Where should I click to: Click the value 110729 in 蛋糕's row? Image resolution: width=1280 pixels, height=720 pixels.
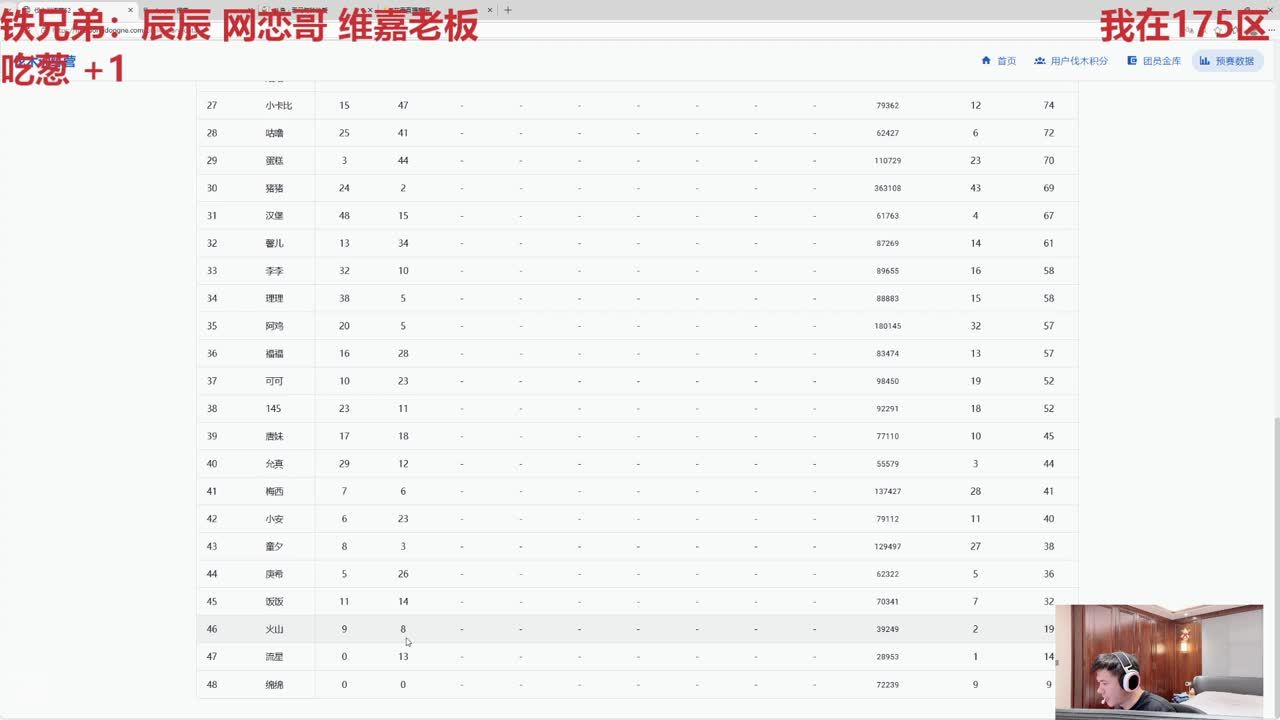point(887,160)
